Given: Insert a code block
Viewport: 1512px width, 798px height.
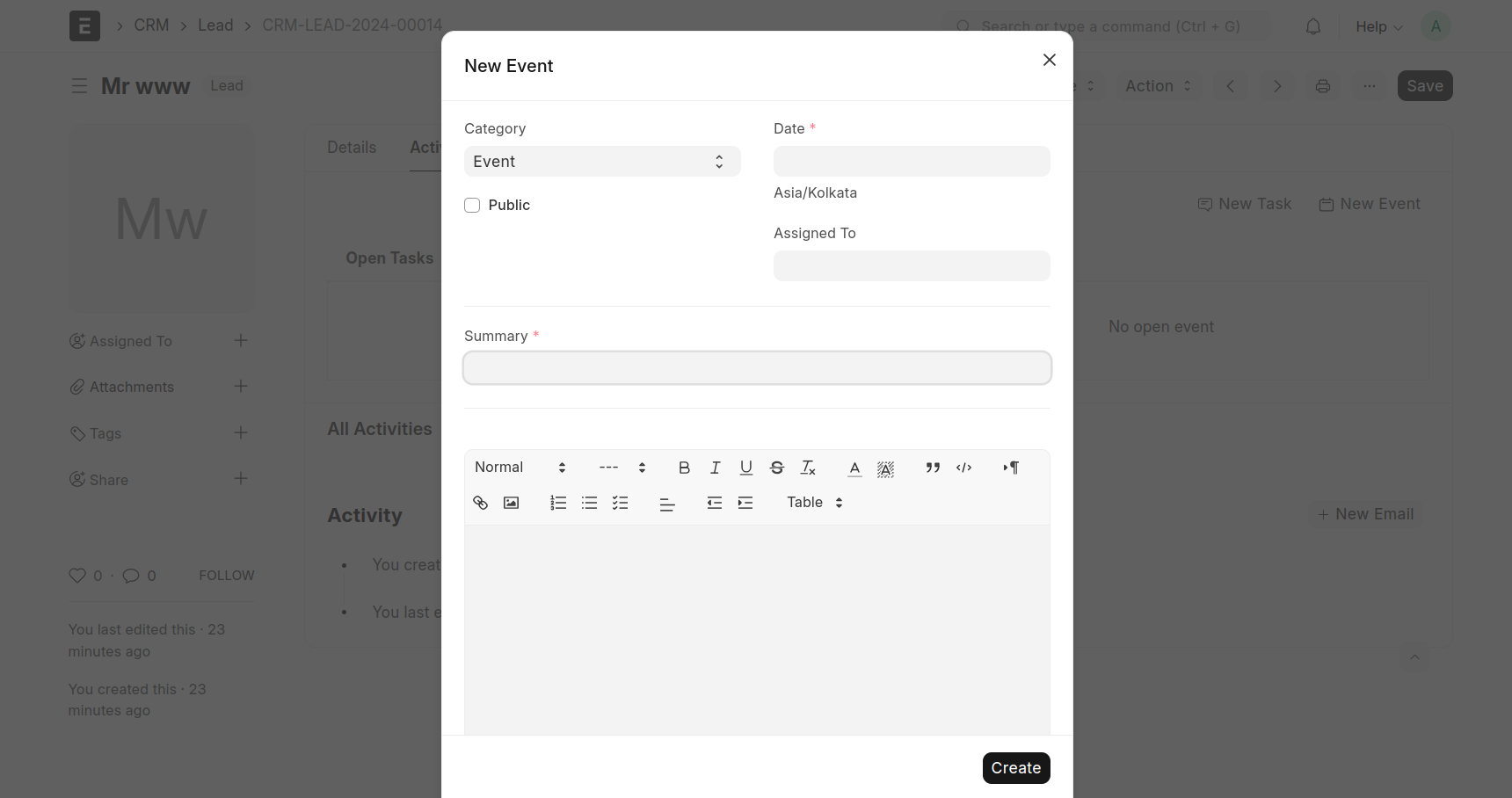Looking at the screenshot, I should 963,468.
